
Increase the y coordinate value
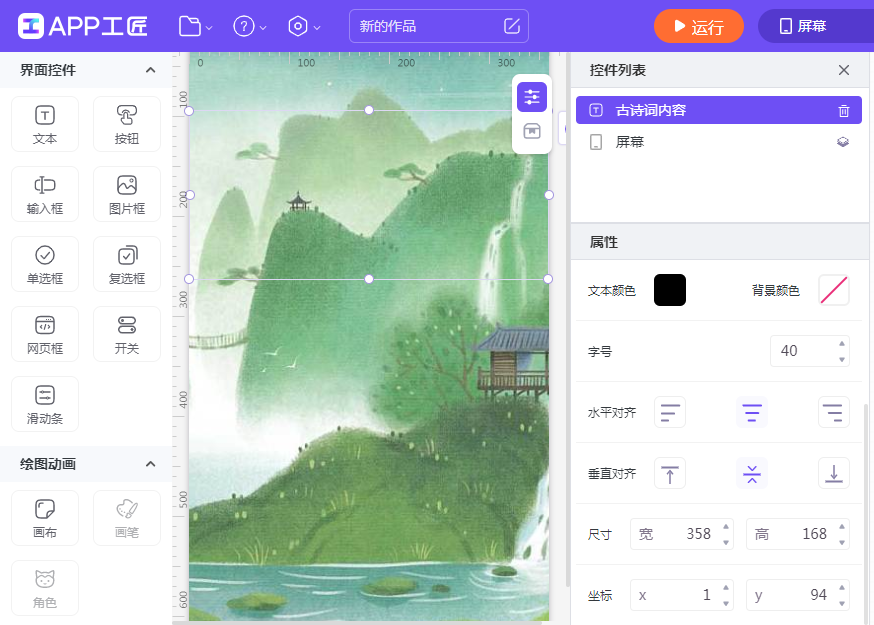pyautogui.click(x=842, y=587)
